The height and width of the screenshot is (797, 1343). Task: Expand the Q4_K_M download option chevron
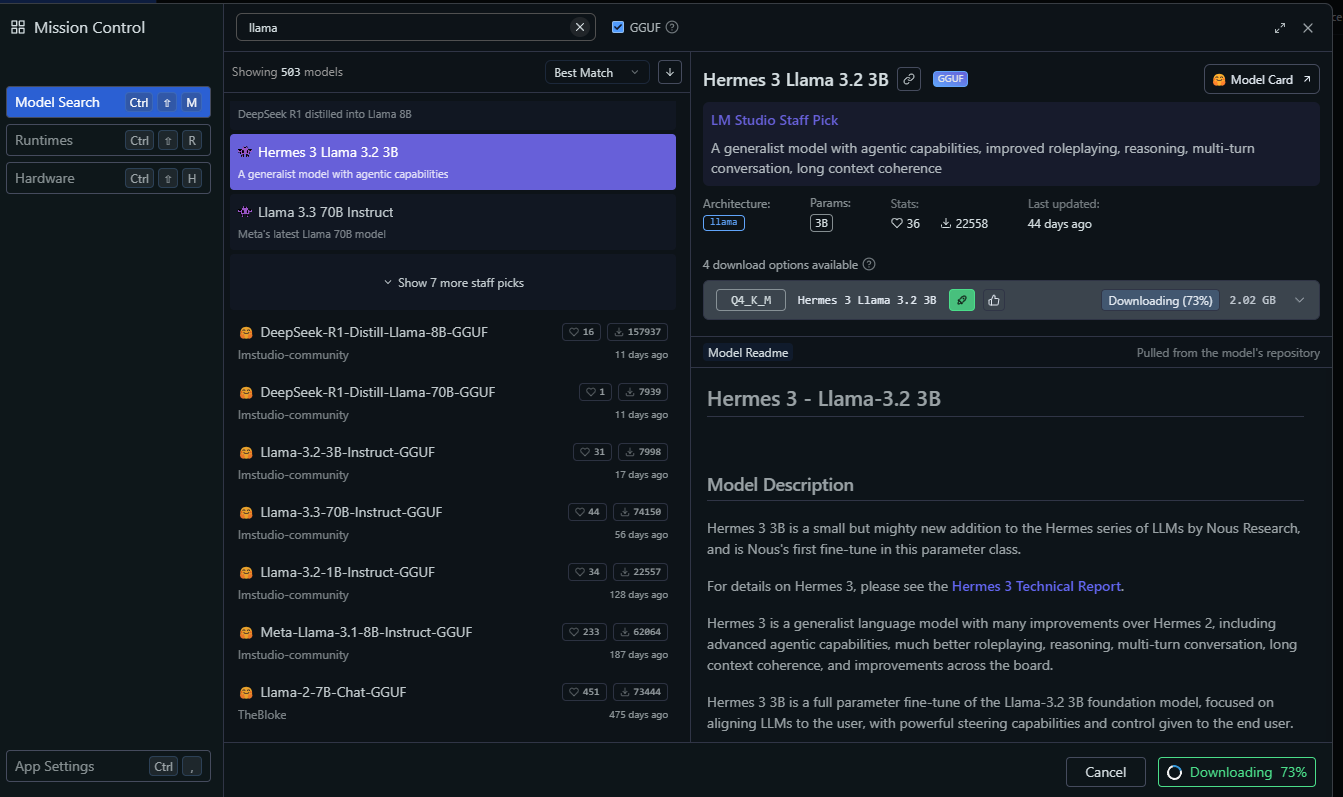point(1299,300)
